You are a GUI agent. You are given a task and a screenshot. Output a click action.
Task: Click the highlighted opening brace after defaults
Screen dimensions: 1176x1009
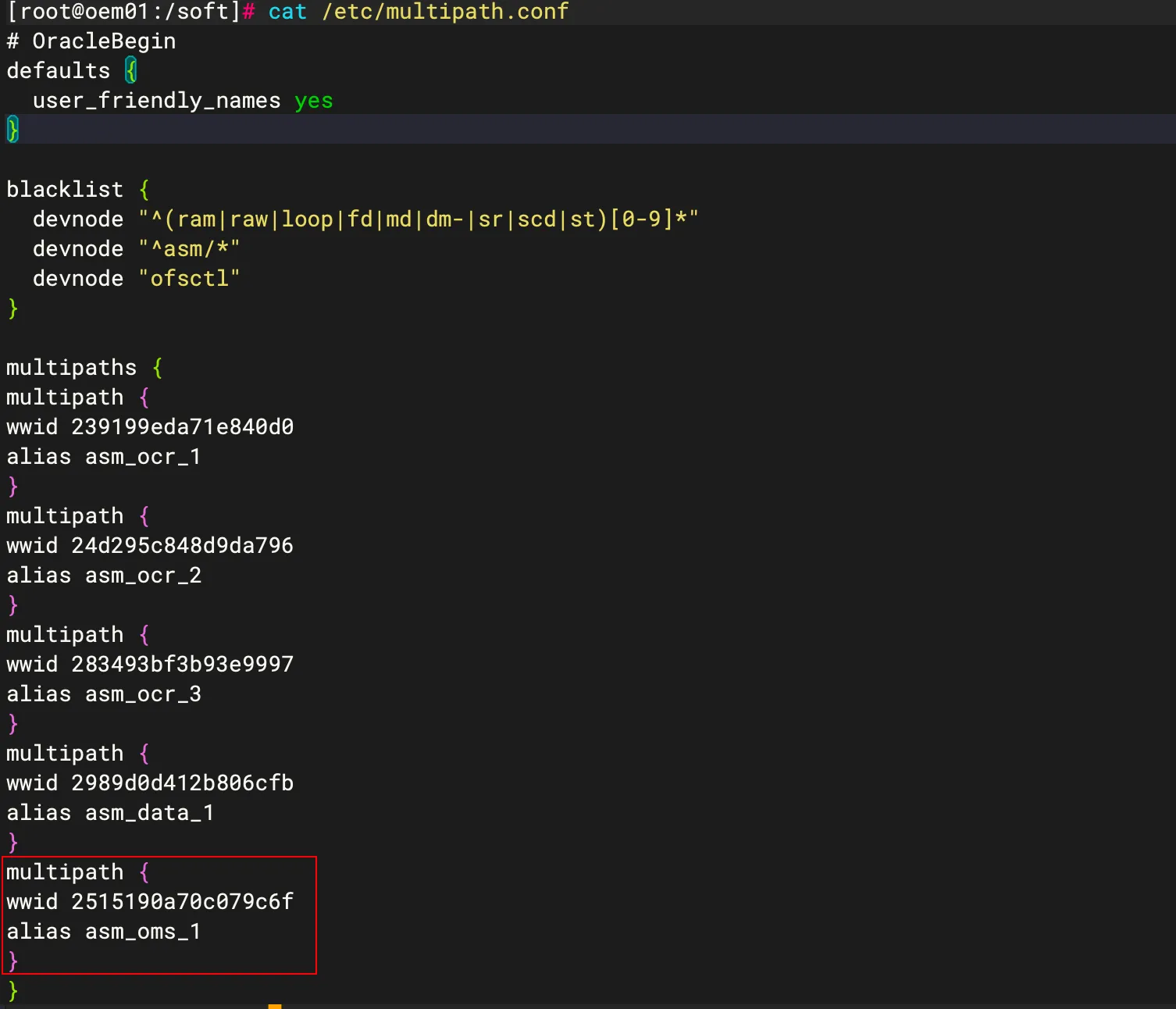tap(131, 71)
